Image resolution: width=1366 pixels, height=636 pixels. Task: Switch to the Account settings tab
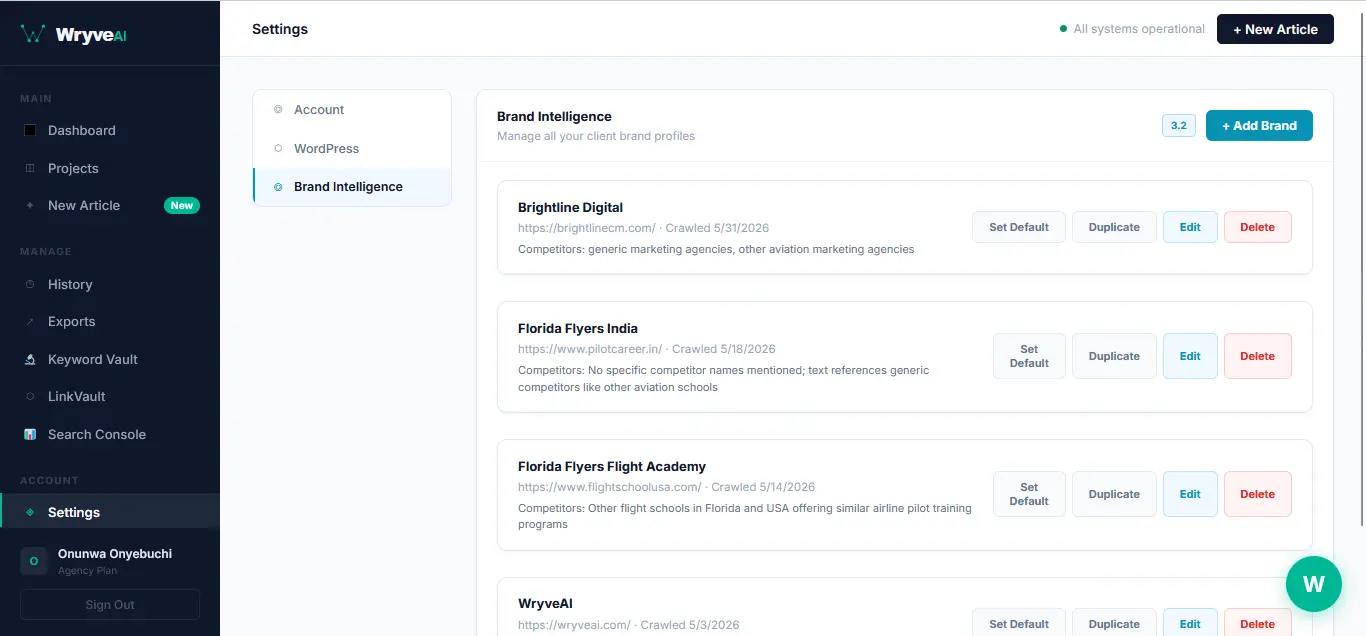click(x=352, y=110)
